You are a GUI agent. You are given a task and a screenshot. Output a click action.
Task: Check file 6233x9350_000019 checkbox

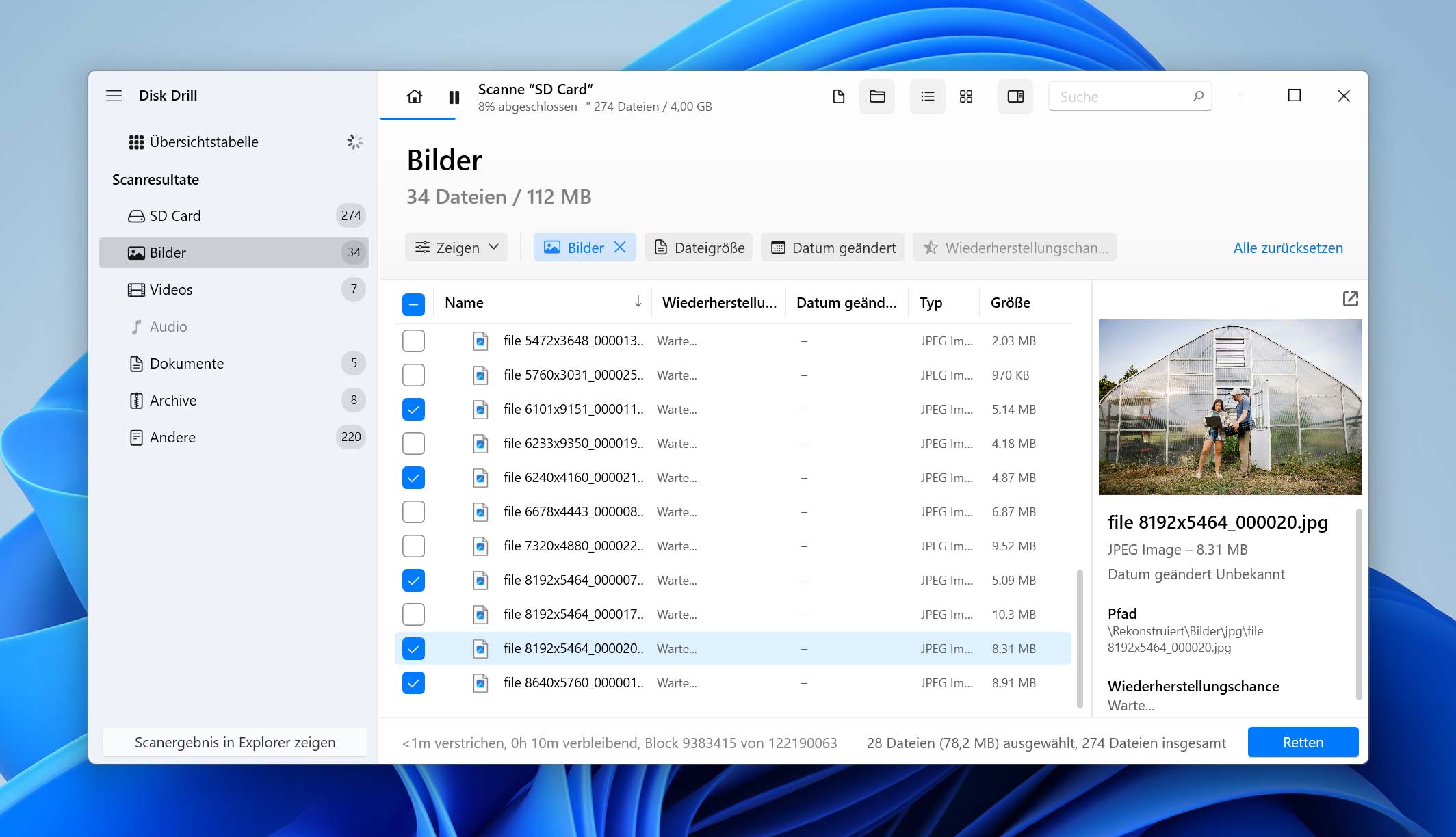click(413, 444)
